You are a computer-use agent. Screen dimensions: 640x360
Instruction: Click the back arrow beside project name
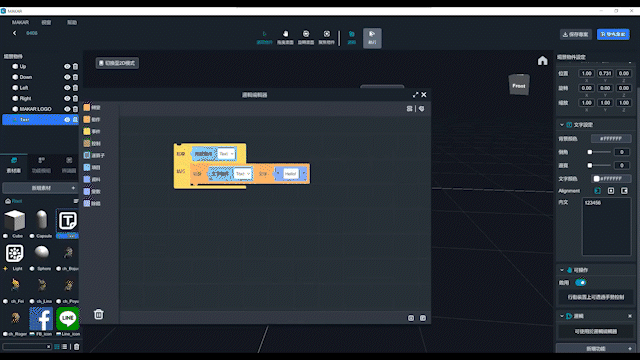(x=15, y=33)
